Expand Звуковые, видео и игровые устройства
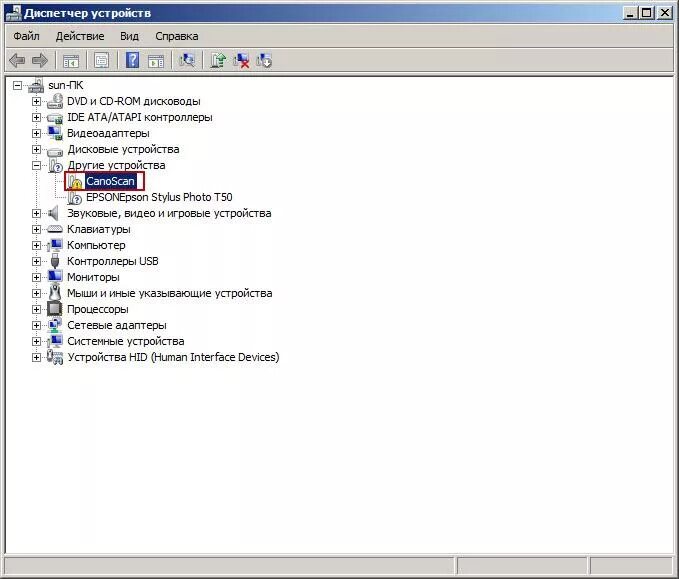 coord(36,213)
